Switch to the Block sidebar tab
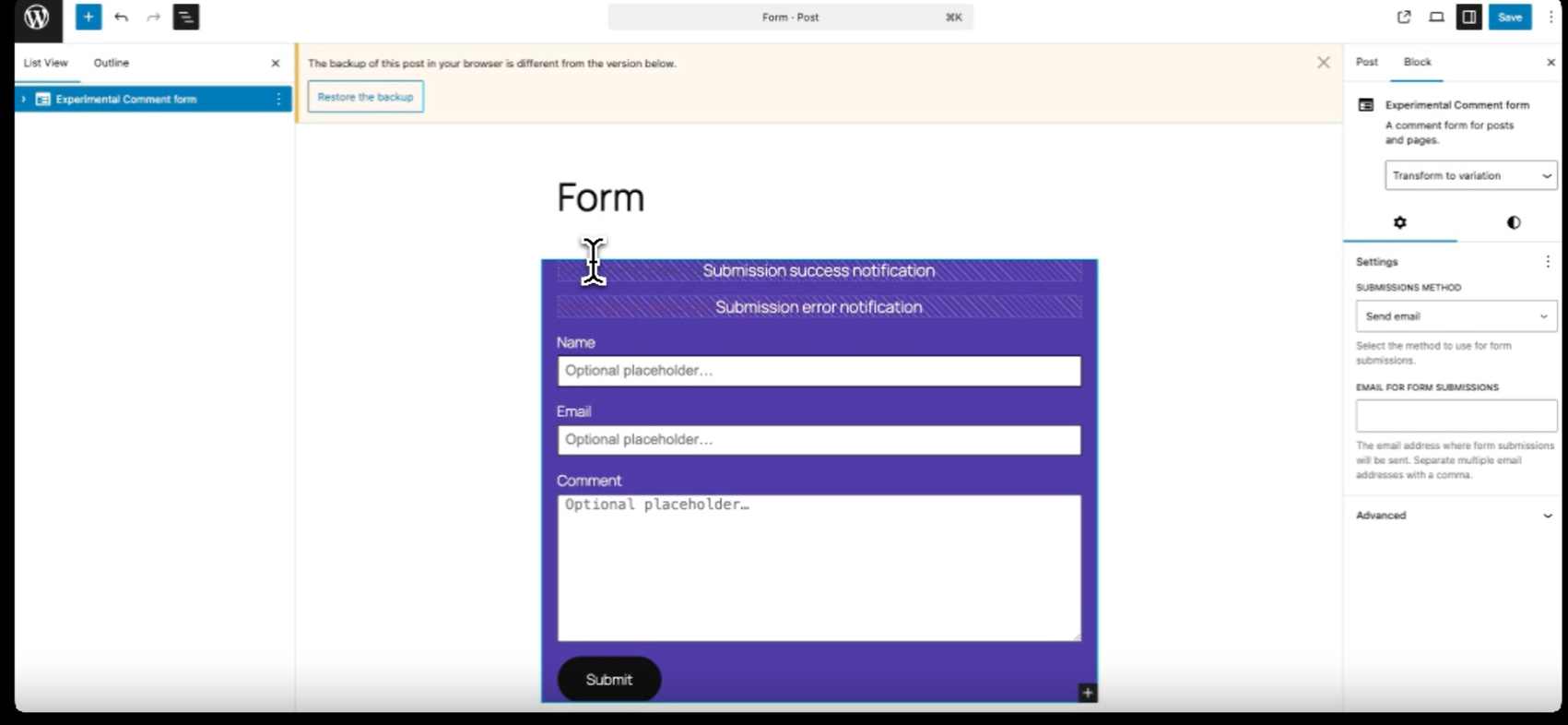This screenshot has width=1568, height=725. point(1418,62)
